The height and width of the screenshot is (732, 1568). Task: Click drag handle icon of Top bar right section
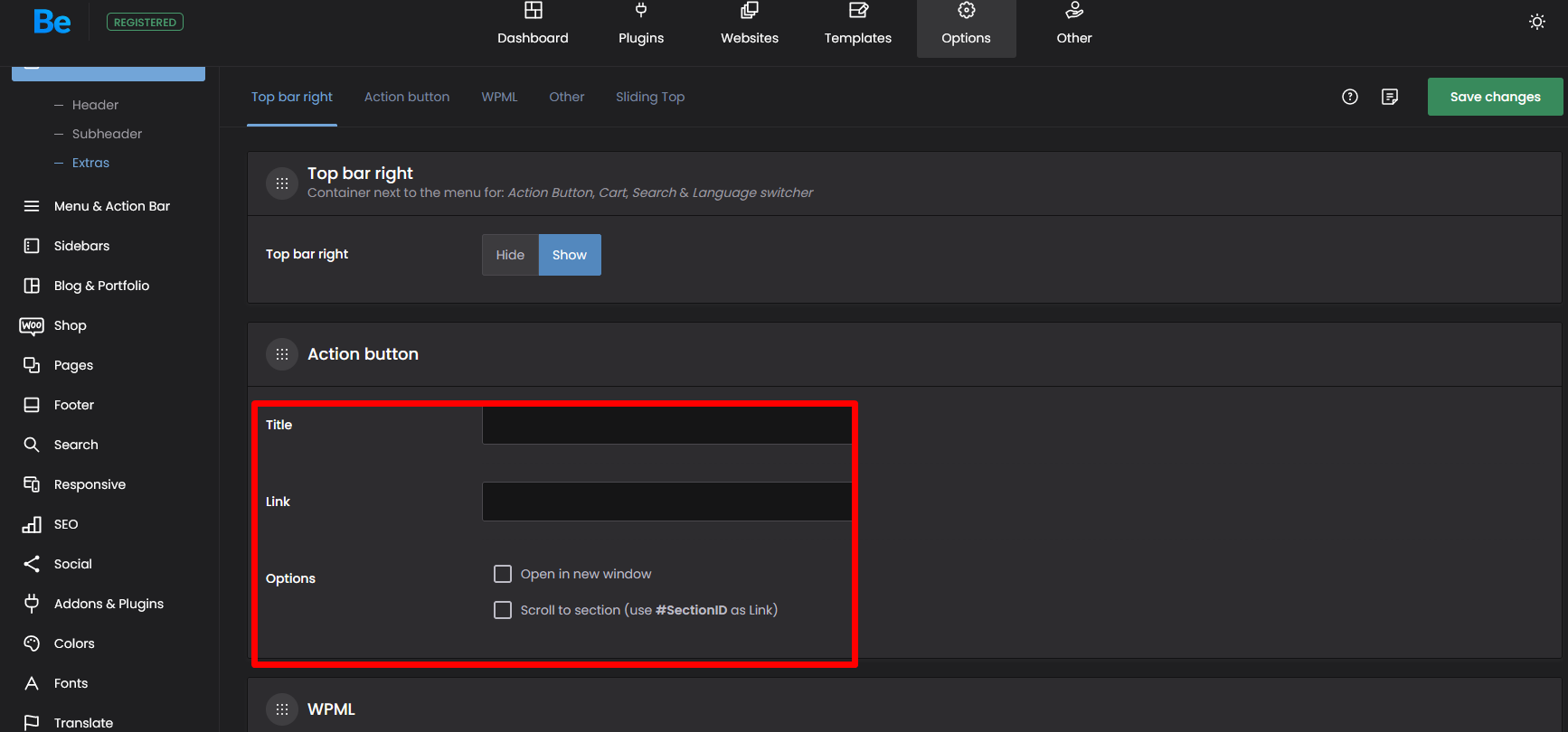282,183
